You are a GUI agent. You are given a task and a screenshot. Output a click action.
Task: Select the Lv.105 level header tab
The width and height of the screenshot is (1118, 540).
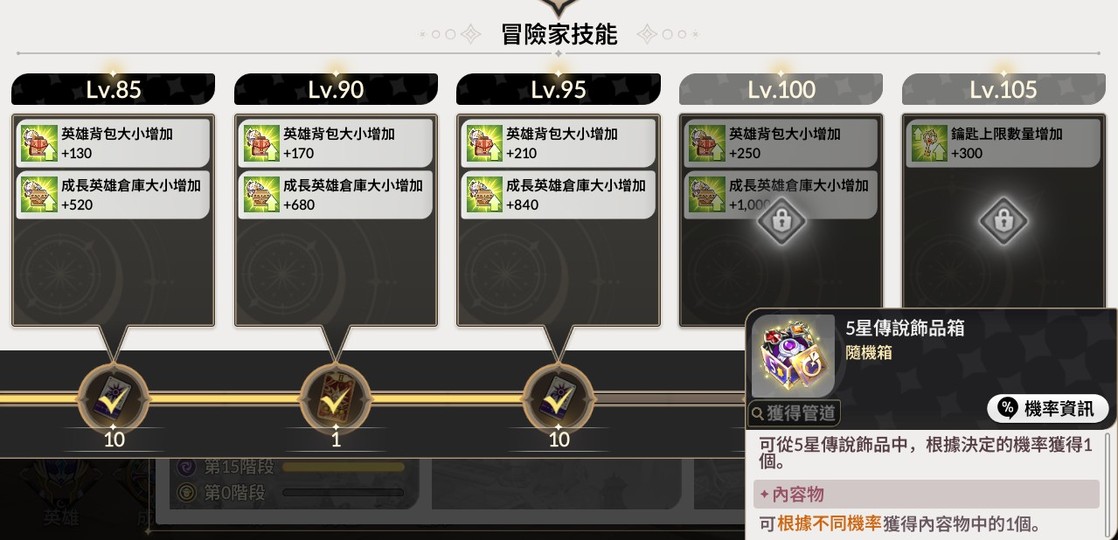(1003, 89)
